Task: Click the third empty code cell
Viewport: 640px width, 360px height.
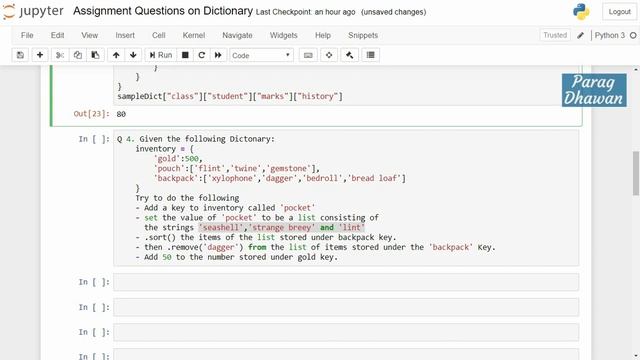Action: pyautogui.click(x=346, y=332)
